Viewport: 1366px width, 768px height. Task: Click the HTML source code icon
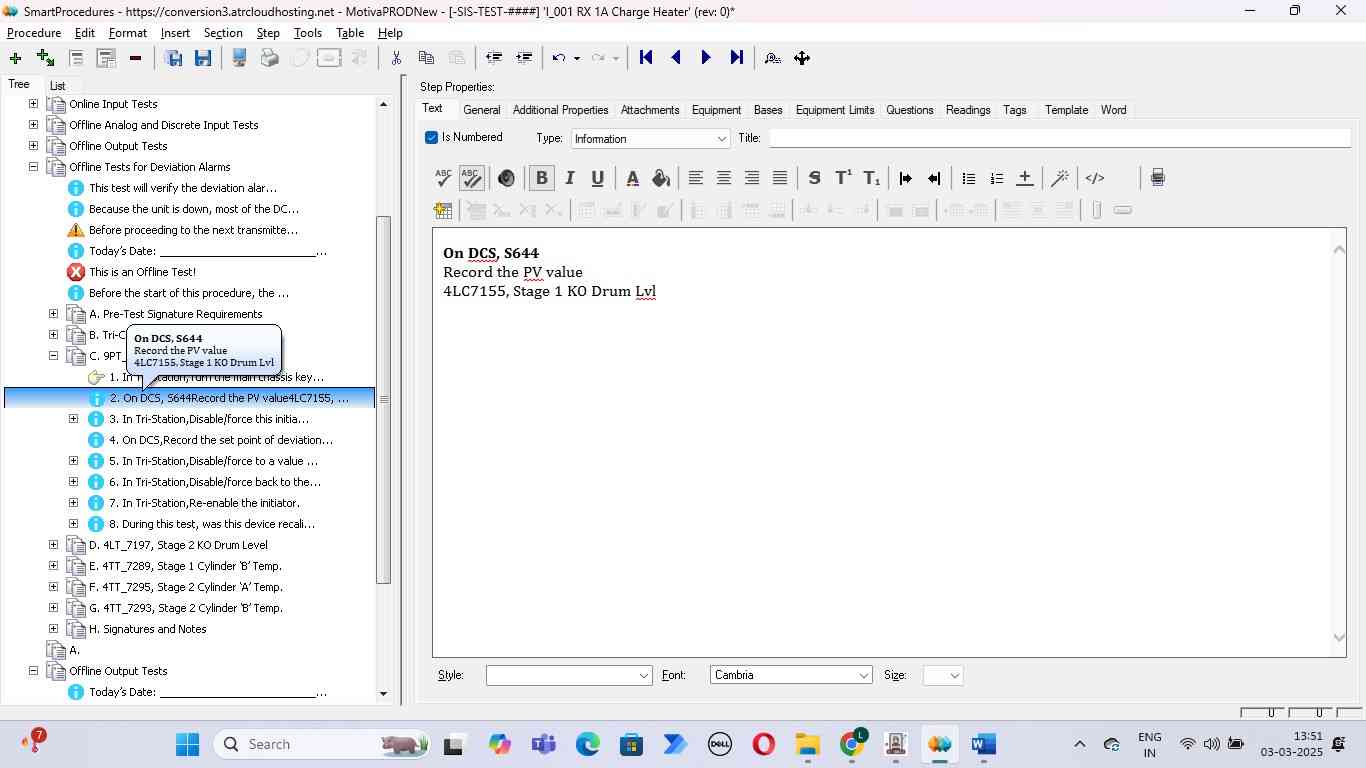[x=1095, y=178]
